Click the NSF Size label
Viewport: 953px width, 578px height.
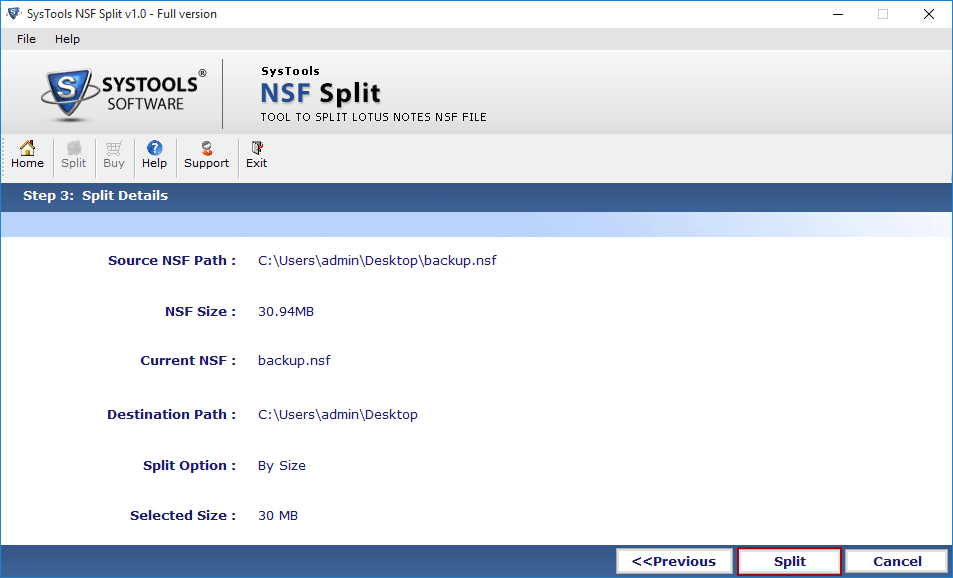[201, 312]
